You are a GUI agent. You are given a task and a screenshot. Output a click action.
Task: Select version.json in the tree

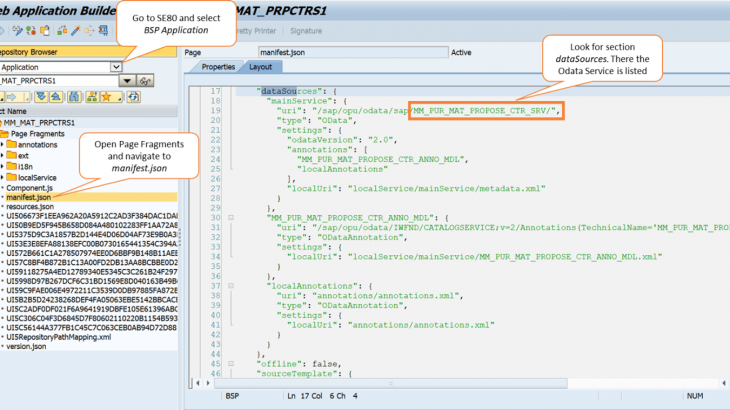26,346
